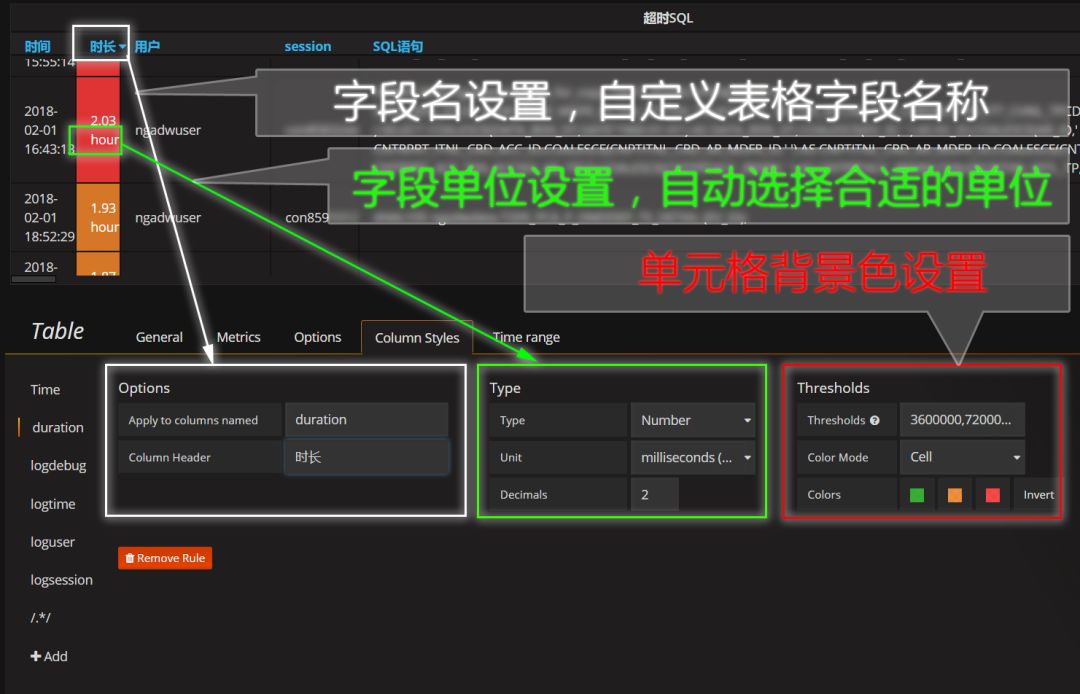This screenshot has height=694, width=1080.
Task: Open the General tab
Action: point(159,337)
